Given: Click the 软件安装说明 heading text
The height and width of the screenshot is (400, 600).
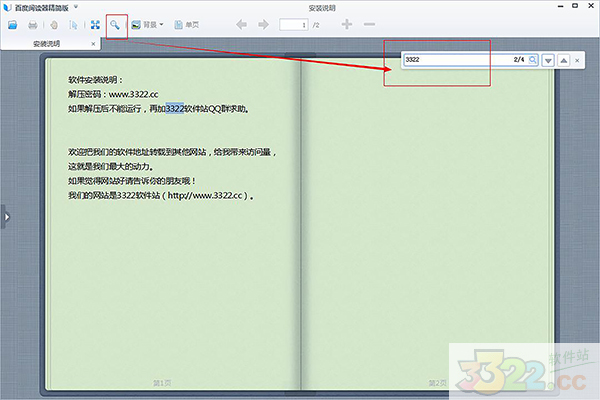Looking at the screenshot, I should click(x=96, y=80).
